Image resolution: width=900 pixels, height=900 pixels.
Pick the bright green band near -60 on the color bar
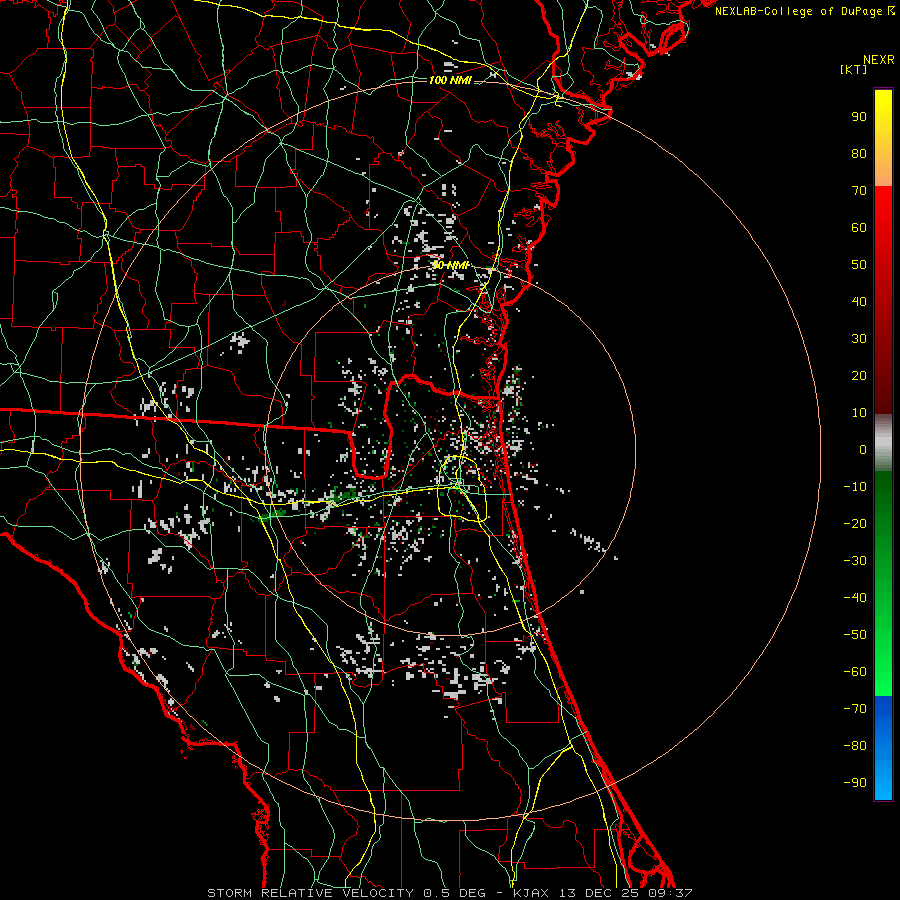click(883, 677)
